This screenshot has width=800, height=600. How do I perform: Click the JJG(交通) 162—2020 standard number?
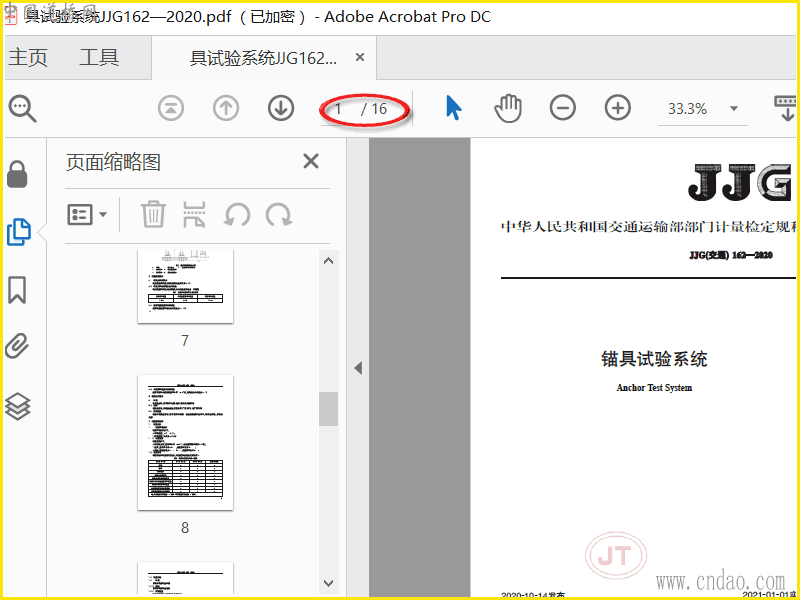tap(731, 255)
